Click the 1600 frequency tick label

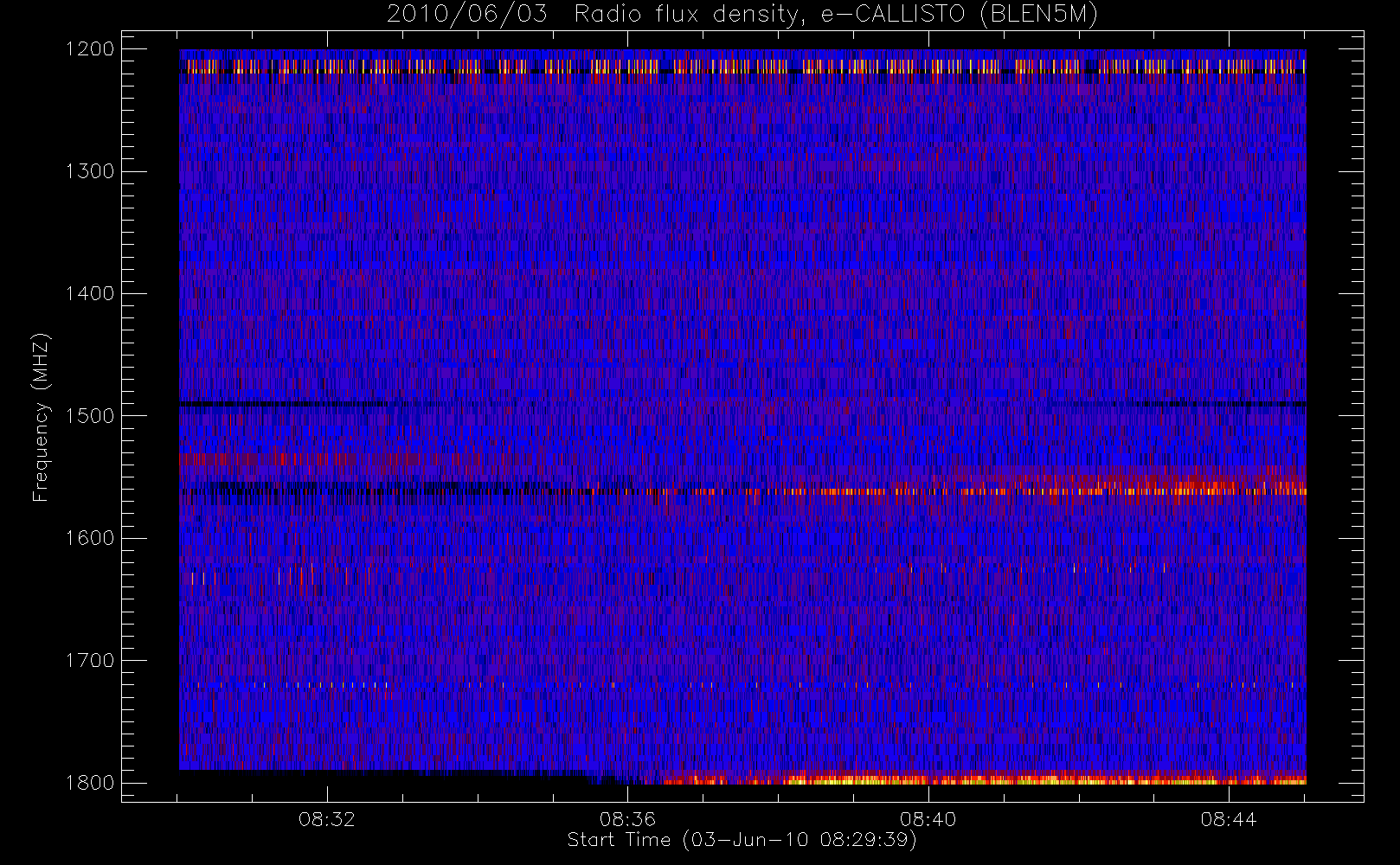click(90, 538)
